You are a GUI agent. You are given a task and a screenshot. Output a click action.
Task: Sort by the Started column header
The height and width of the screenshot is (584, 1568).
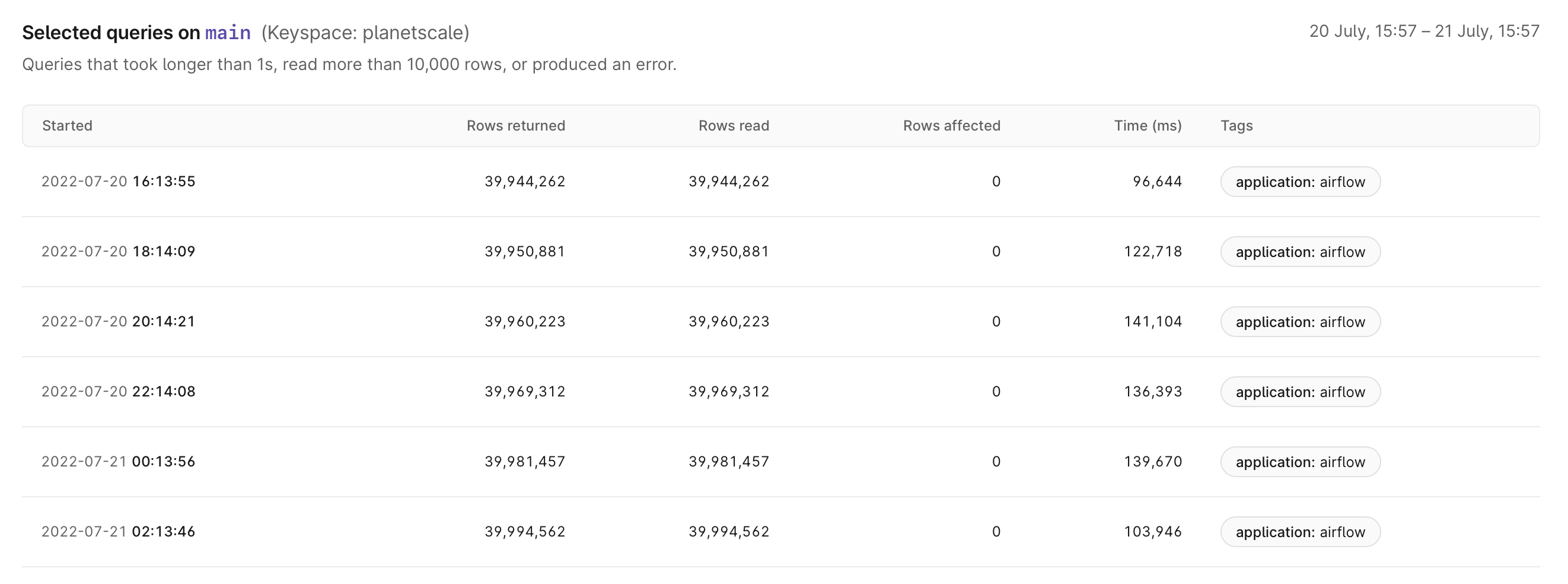(x=67, y=125)
